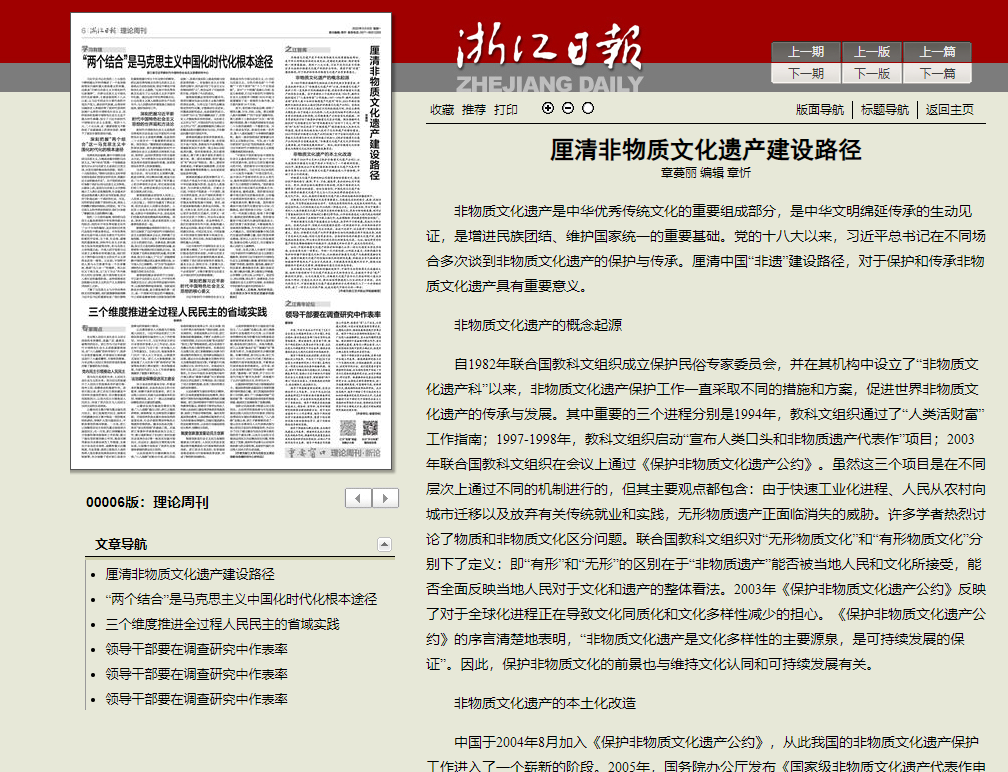This screenshot has width=1008, height=772.
Task: Go to previous page with left arrow
Action: click(x=358, y=498)
